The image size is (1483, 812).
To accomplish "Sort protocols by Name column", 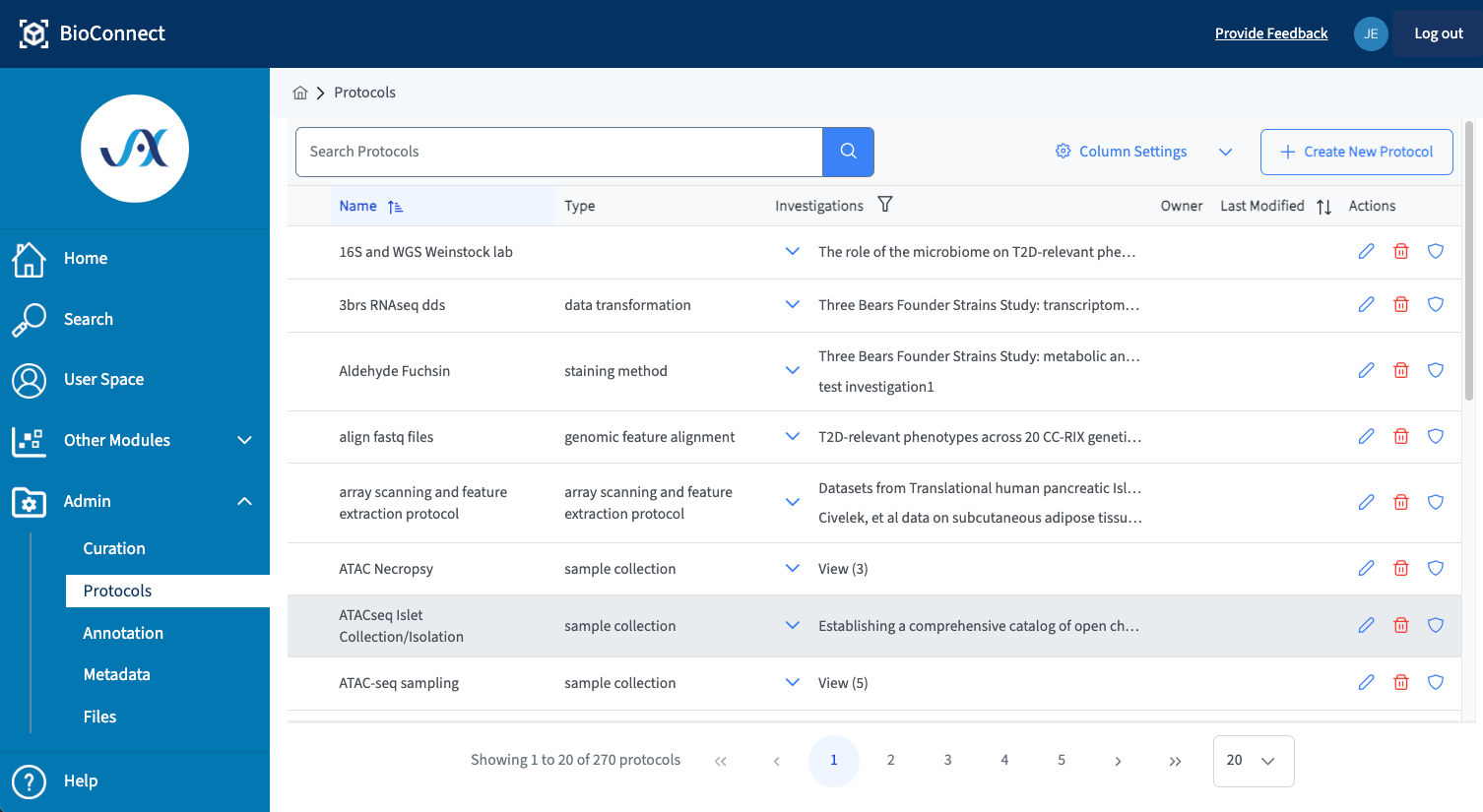I will (x=356, y=205).
